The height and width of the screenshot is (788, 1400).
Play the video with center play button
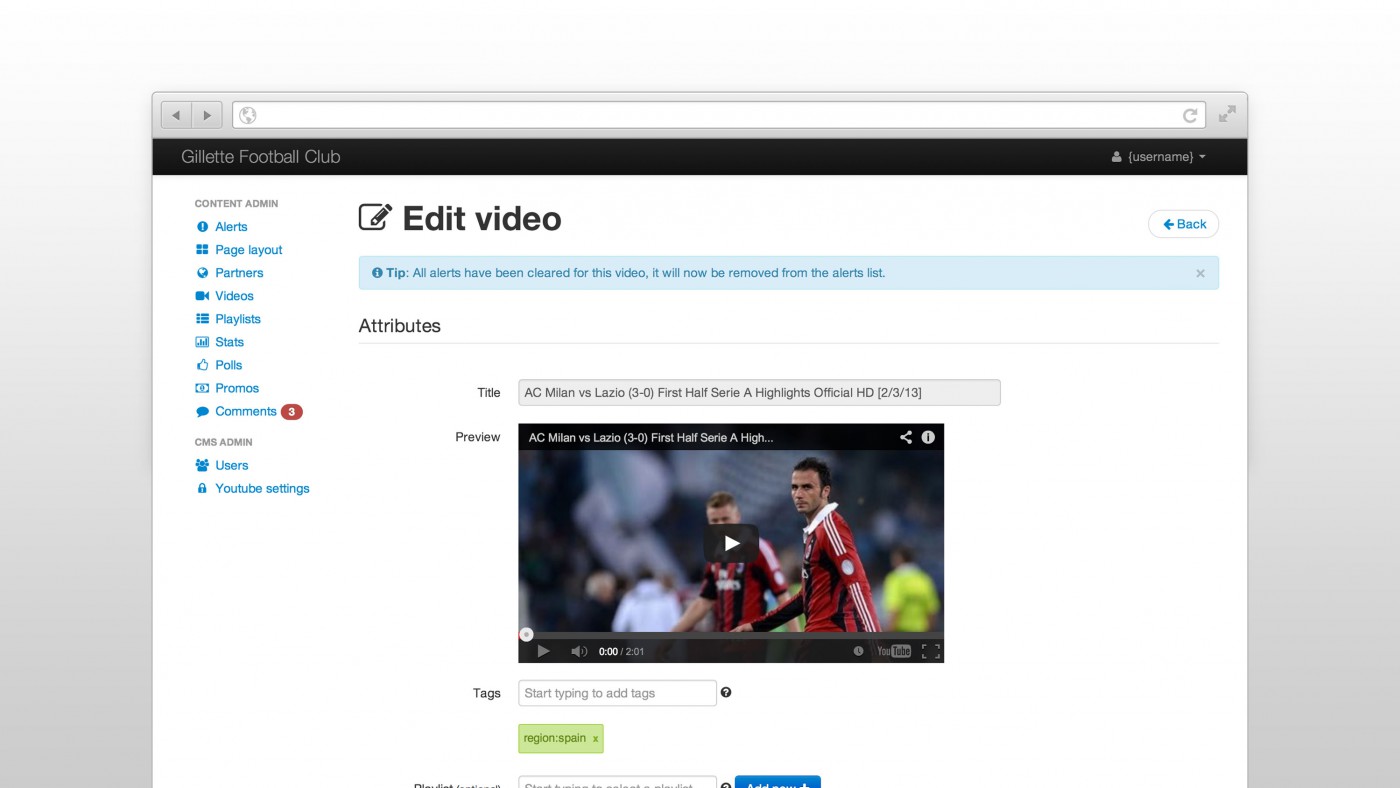[x=731, y=543]
